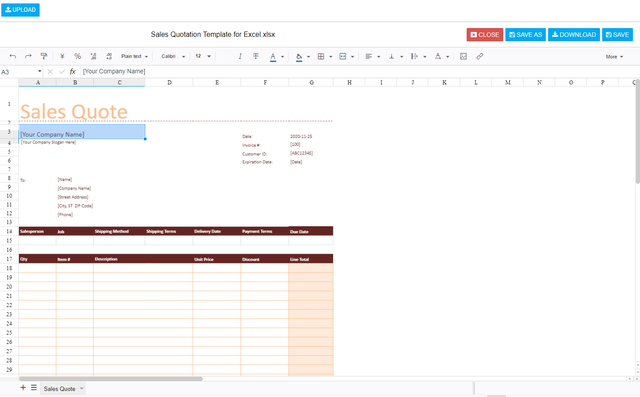Open the Calibri font dropdown
640x397 pixels.
pyautogui.click(x=173, y=56)
